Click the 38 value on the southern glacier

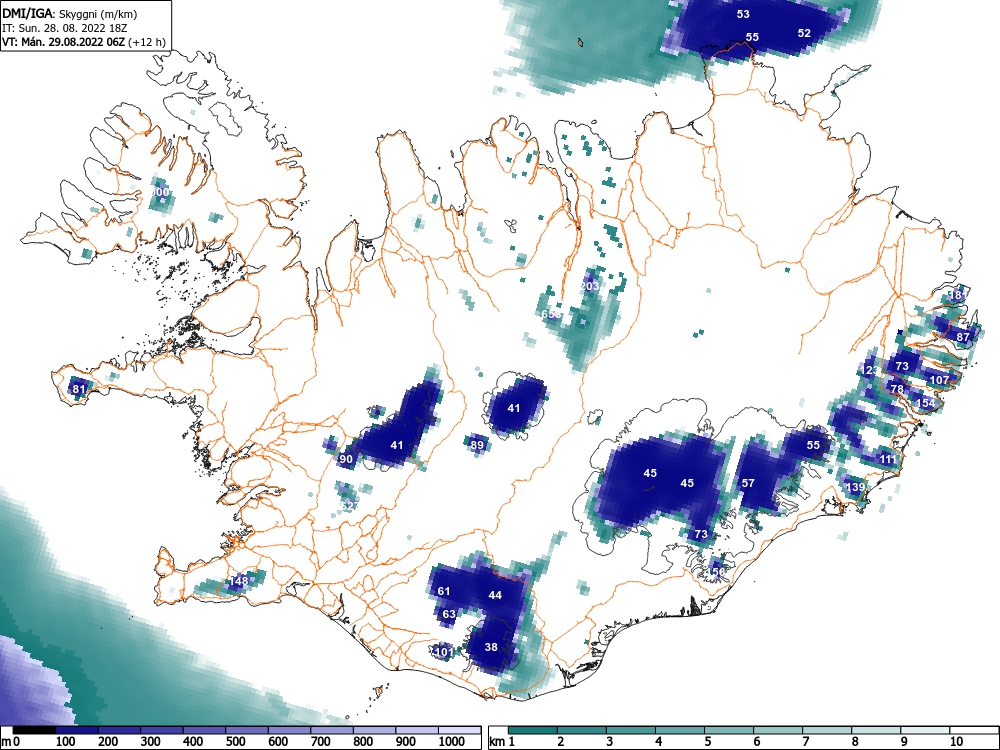pos(491,647)
